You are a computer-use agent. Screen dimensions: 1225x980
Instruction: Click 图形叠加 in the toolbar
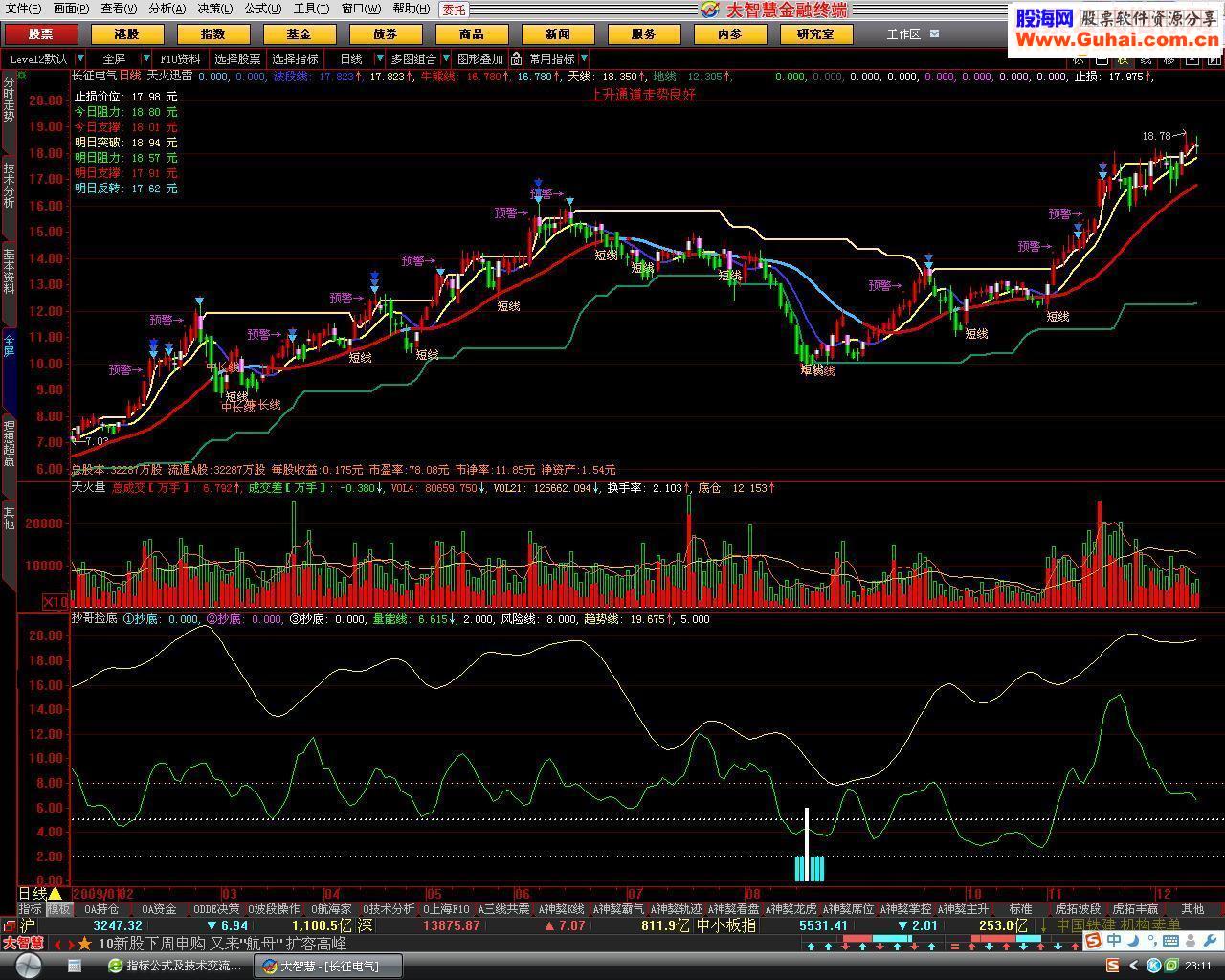pos(480,58)
